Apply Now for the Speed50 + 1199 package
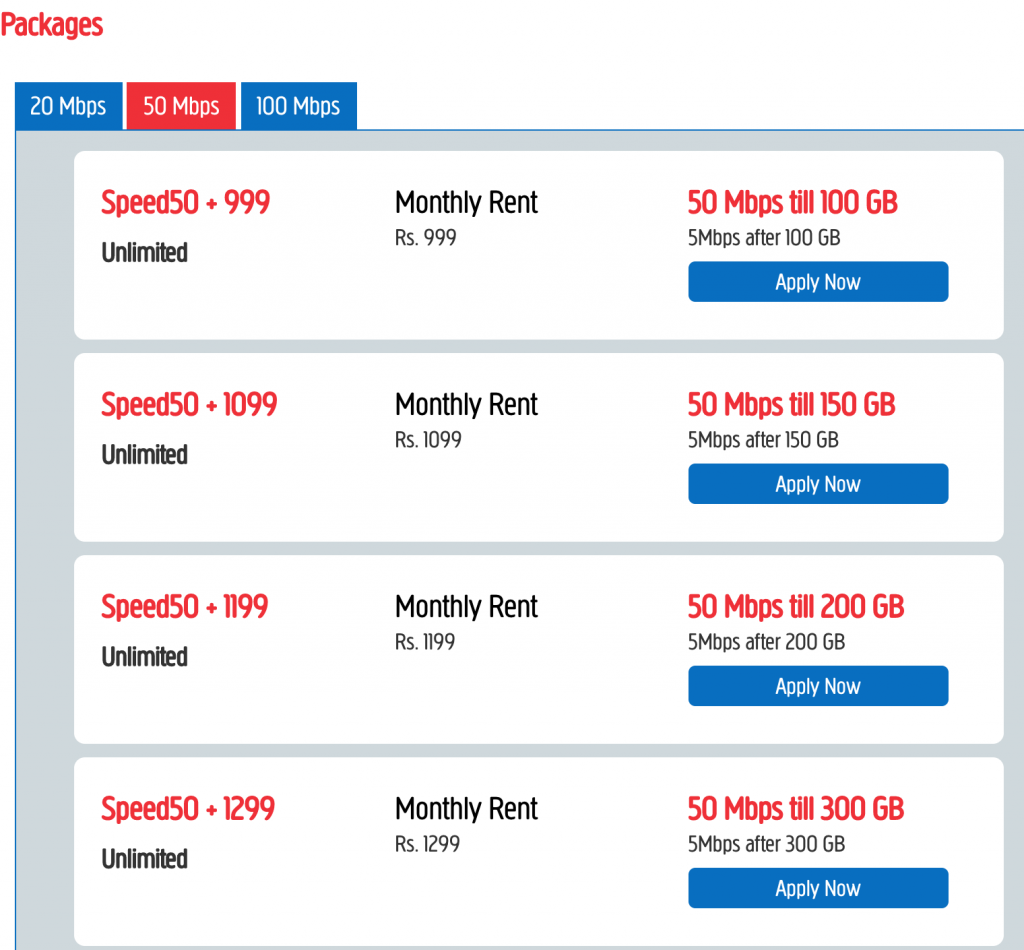The image size is (1024, 950). [817, 686]
